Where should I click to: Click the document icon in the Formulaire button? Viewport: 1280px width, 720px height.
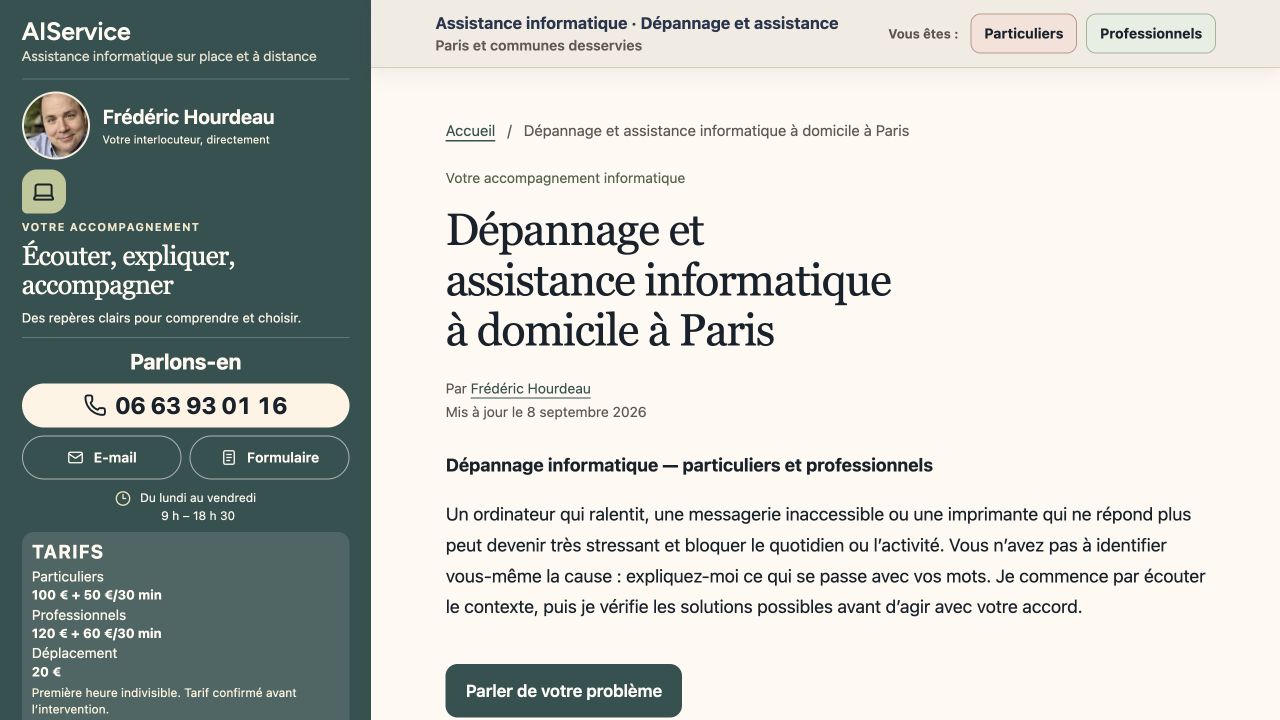point(229,457)
